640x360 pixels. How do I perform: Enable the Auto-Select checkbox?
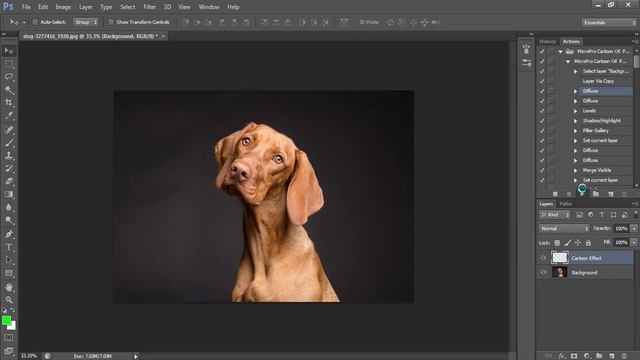35,22
